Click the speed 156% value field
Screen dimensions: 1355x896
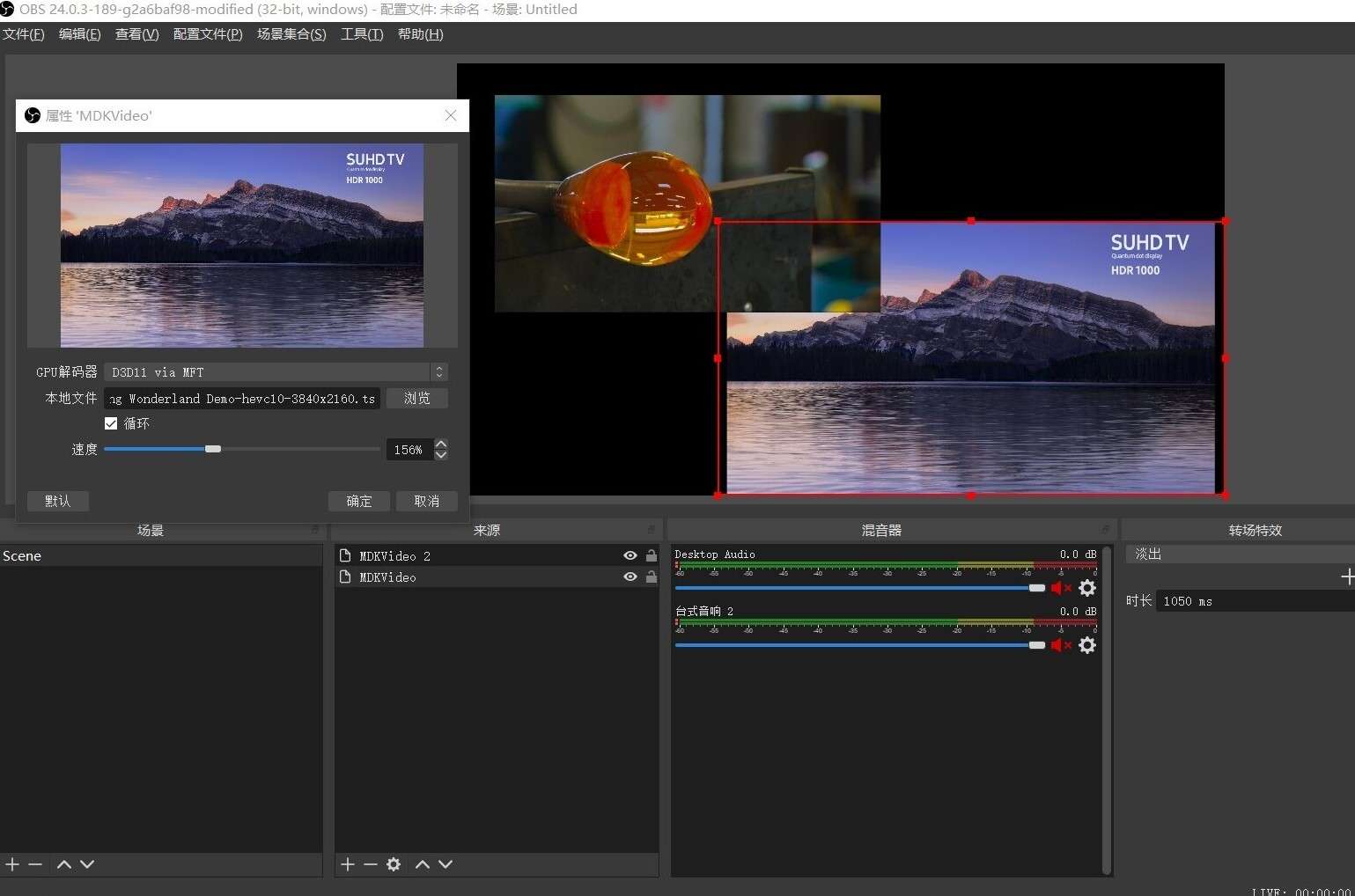tap(409, 450)
